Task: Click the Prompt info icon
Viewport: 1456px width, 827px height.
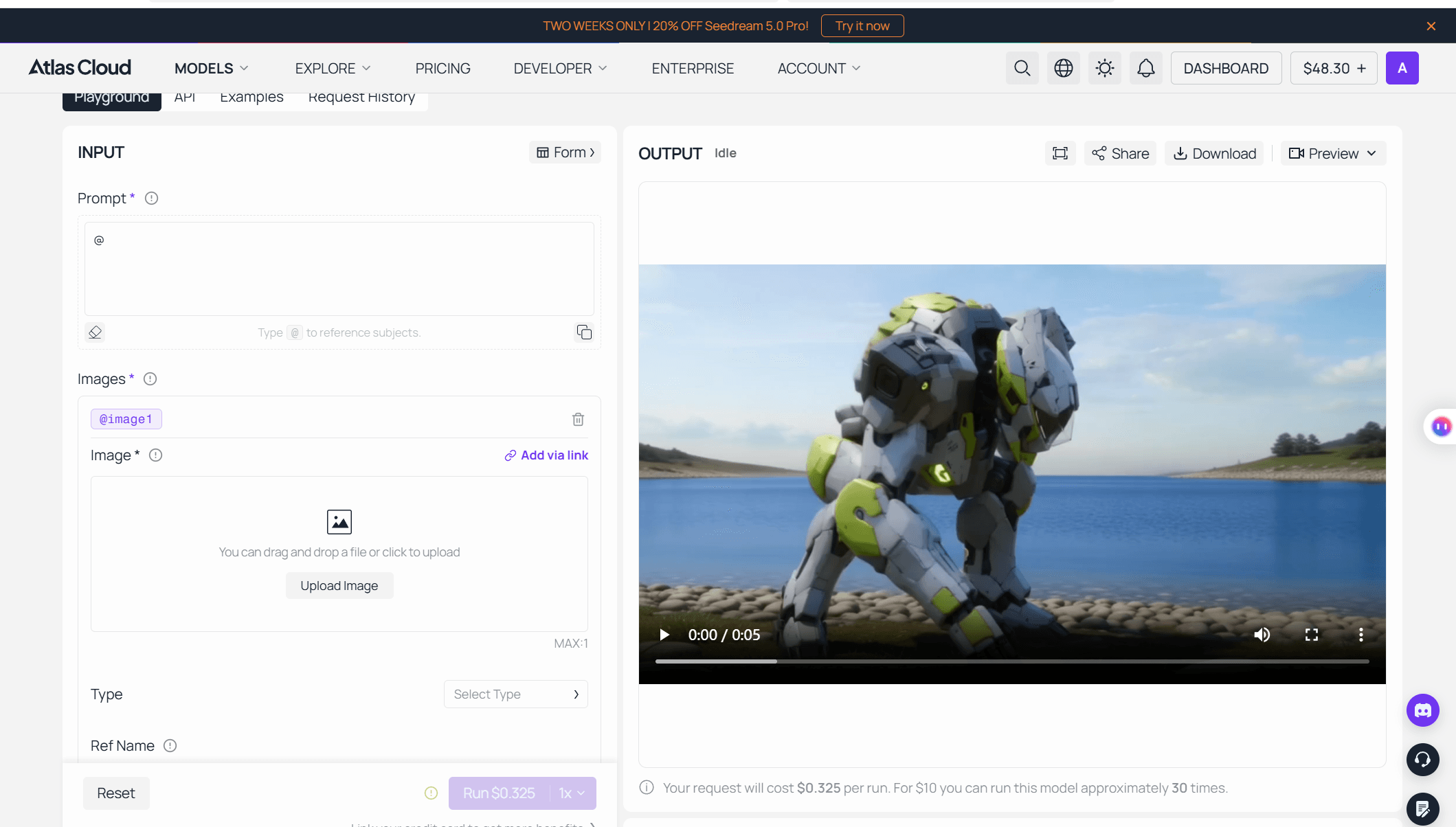Action: coord(152,199)
